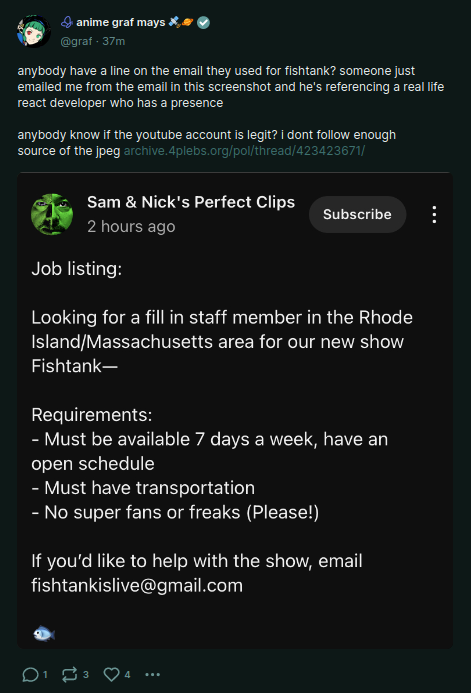Open the anime graf mays display name

[x=121, y=22]
